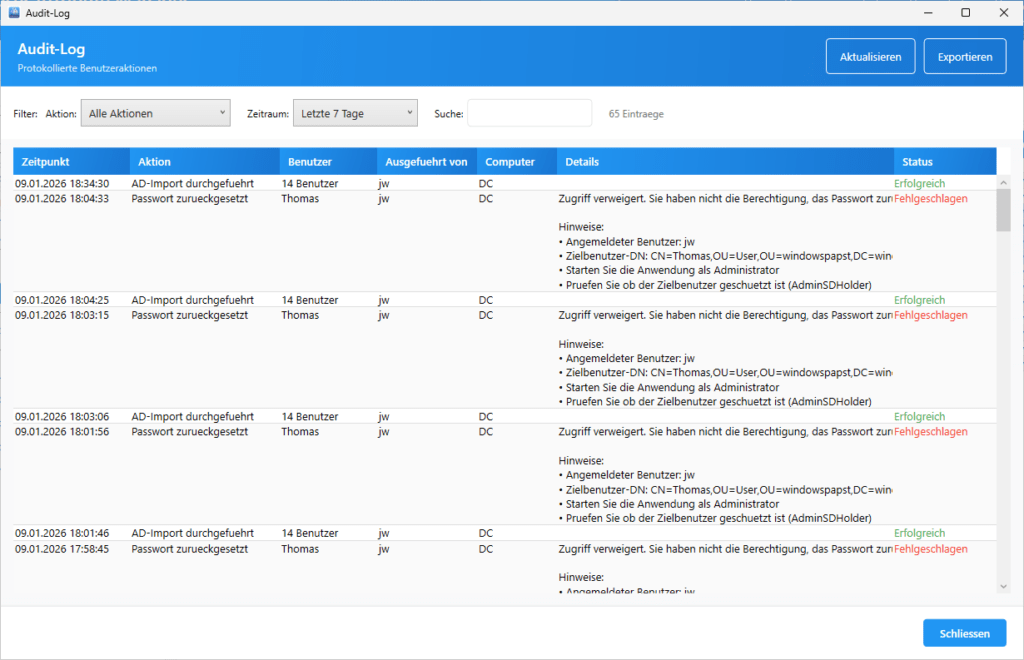Open the Alle Aktionen filter dropdown

[155, 113]
